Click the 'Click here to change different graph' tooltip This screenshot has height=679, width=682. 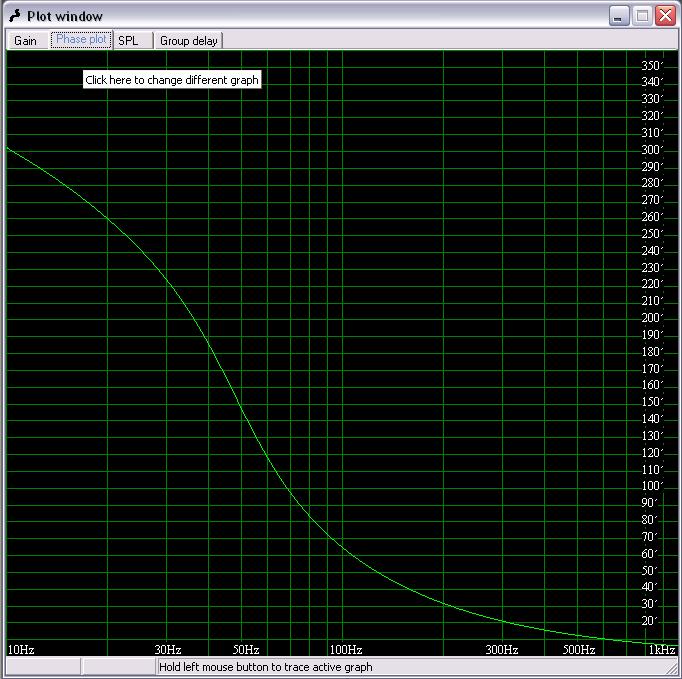172,80
